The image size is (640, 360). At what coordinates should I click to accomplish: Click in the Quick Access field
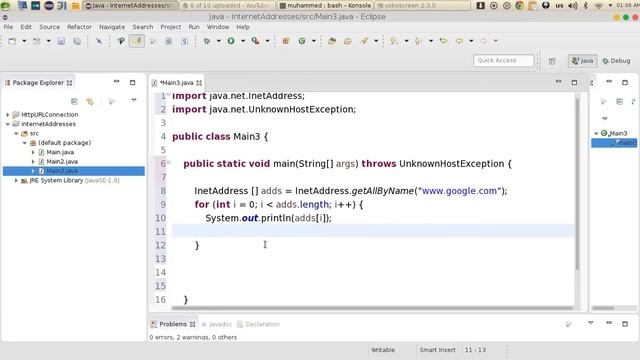[503, 60]
